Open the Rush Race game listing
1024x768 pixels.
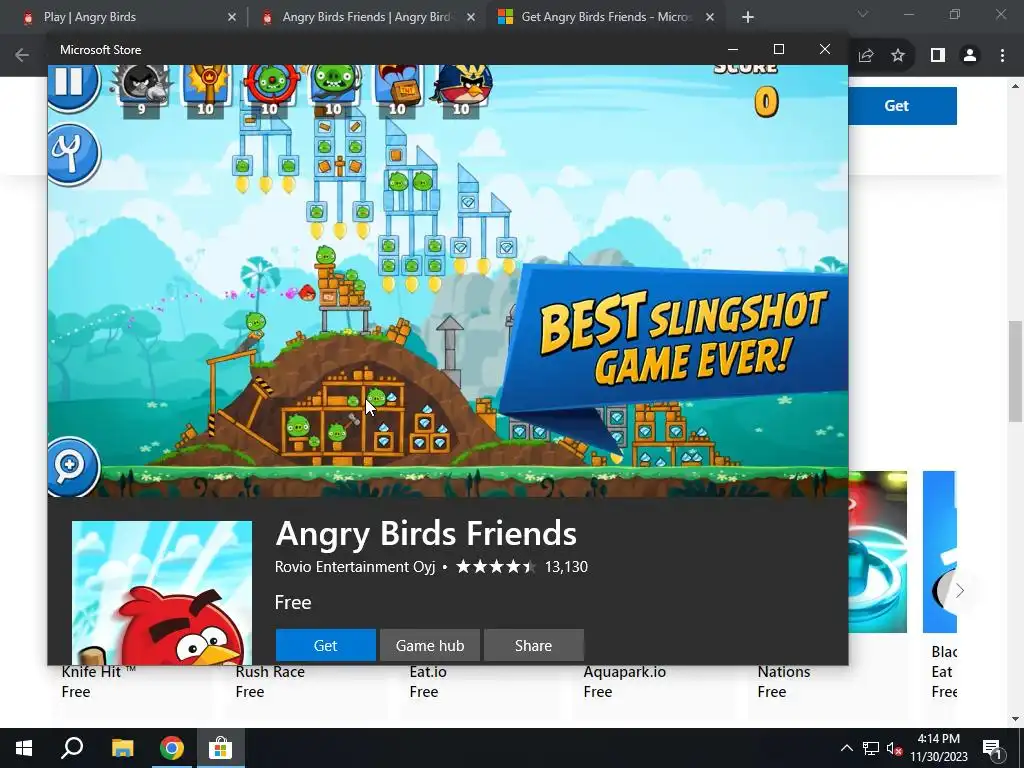[270, 672]
